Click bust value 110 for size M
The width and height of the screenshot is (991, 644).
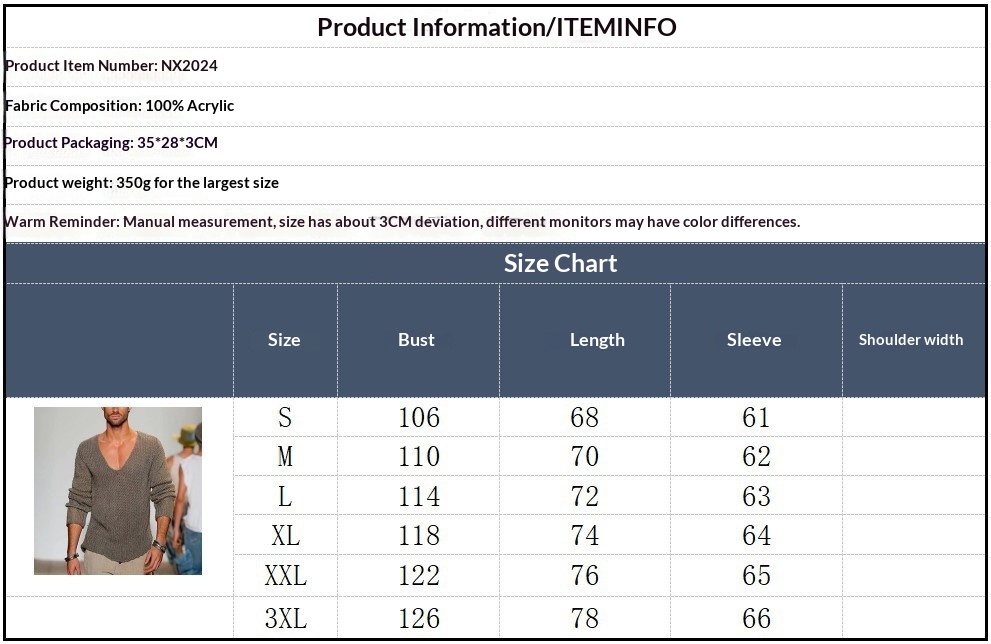(x=418, y=457)
